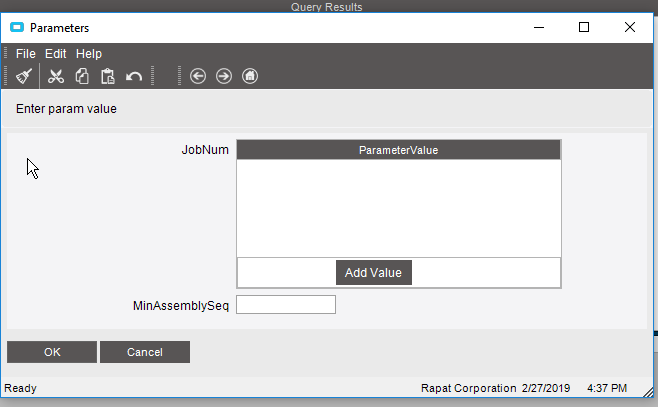The image size is (658, 407).
Task: Click the ParameterValue column header
Action: tap(398, 150)
